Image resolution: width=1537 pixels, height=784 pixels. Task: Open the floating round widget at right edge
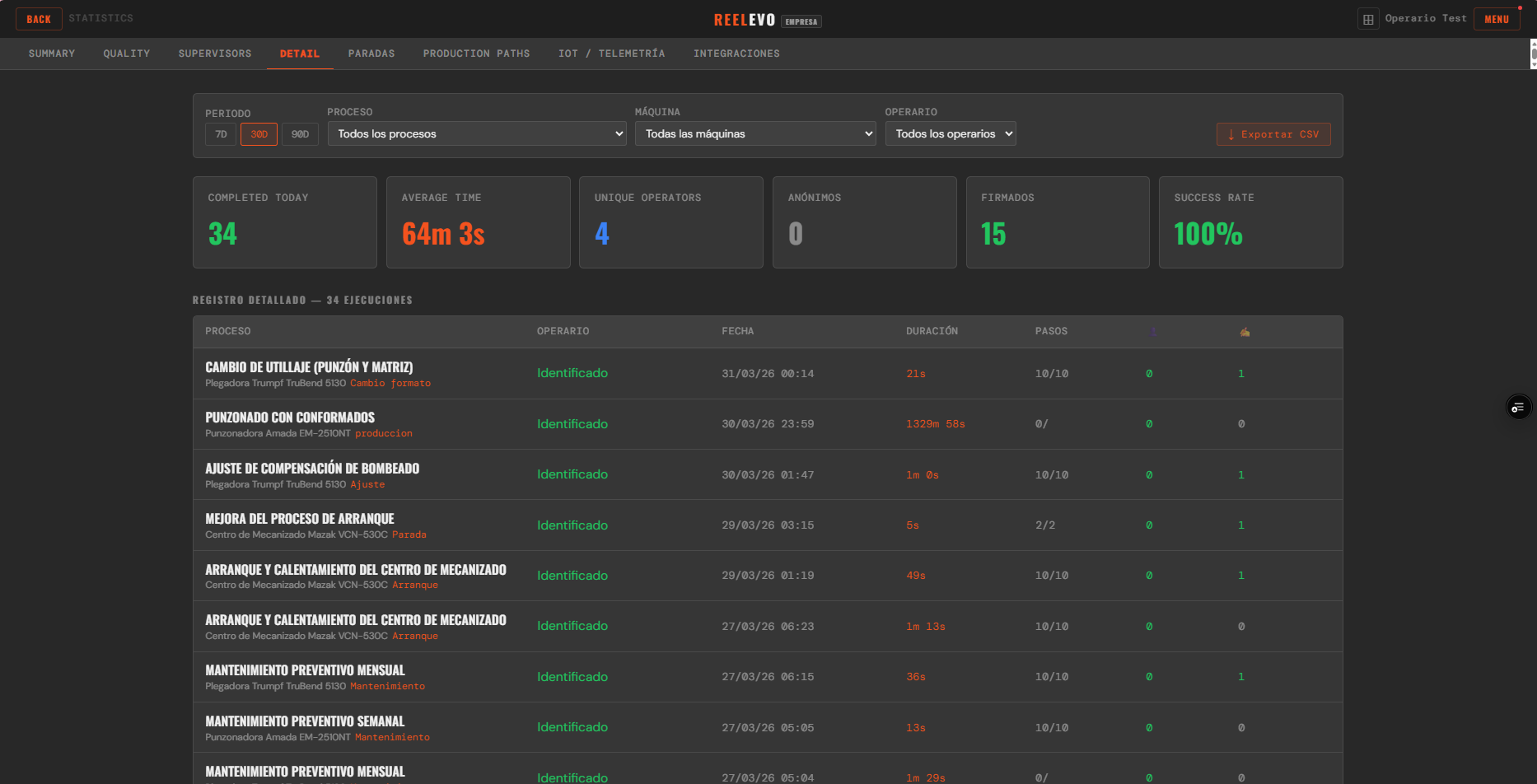(x=1518, y=408)
